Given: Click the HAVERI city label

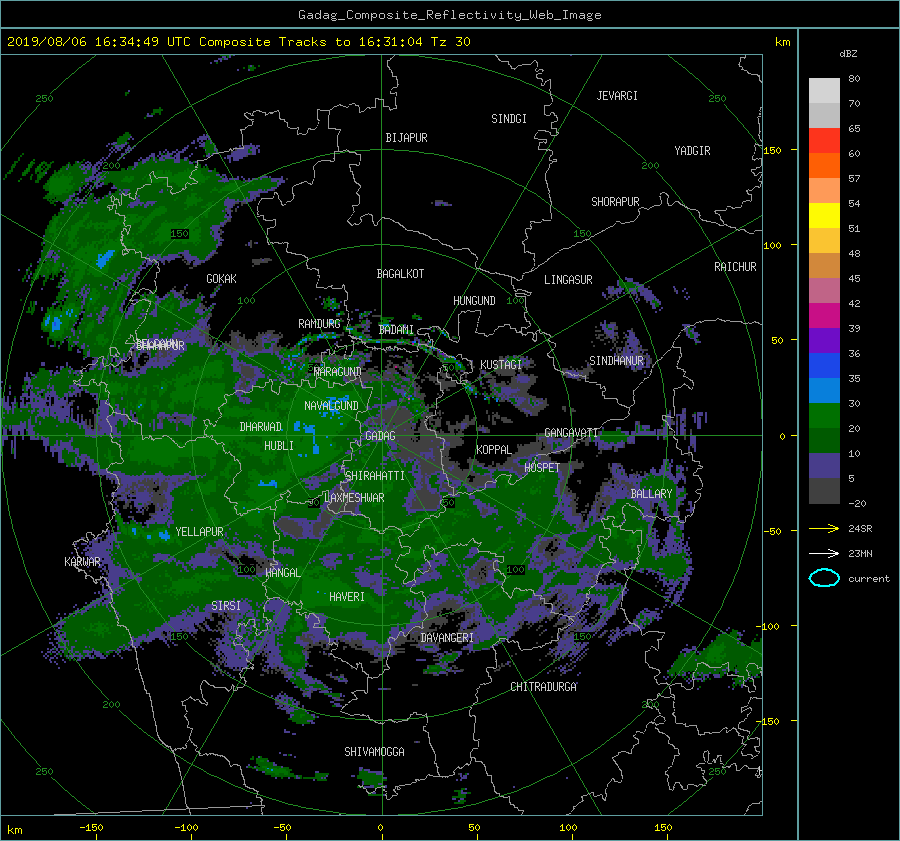Looking at the screenshot, I should (347, 597).
